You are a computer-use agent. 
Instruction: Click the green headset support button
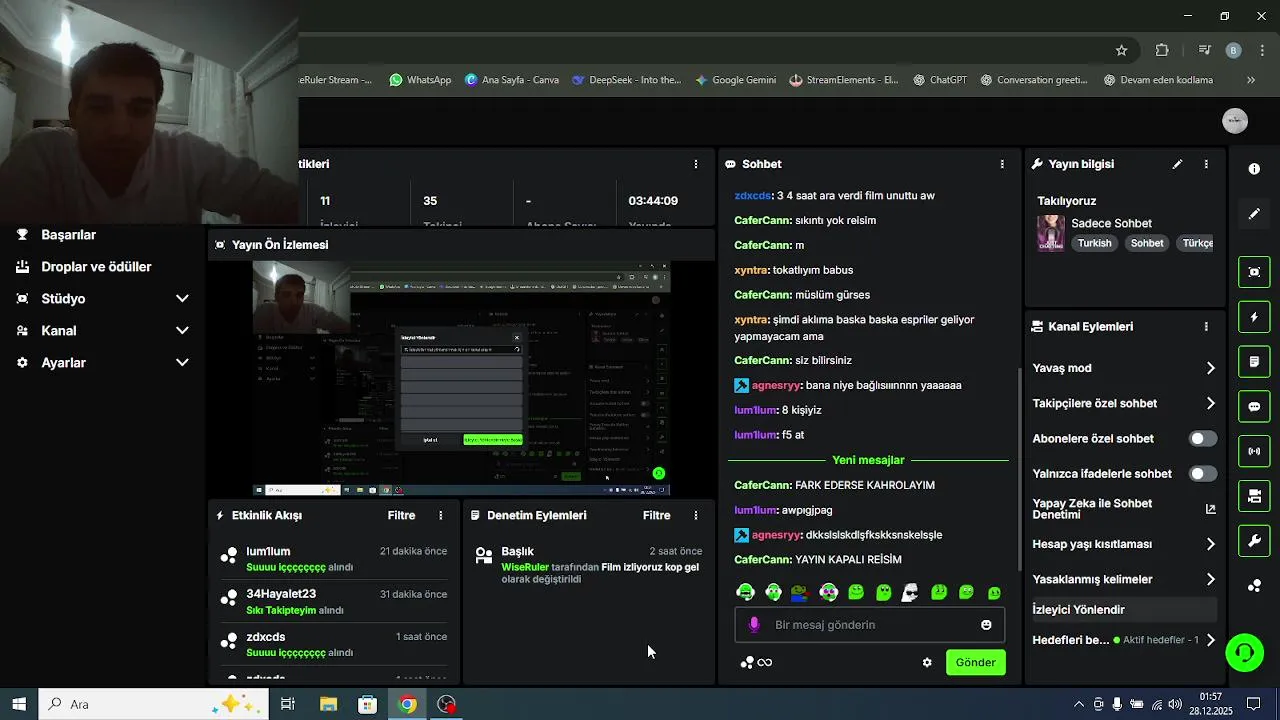1245,653
